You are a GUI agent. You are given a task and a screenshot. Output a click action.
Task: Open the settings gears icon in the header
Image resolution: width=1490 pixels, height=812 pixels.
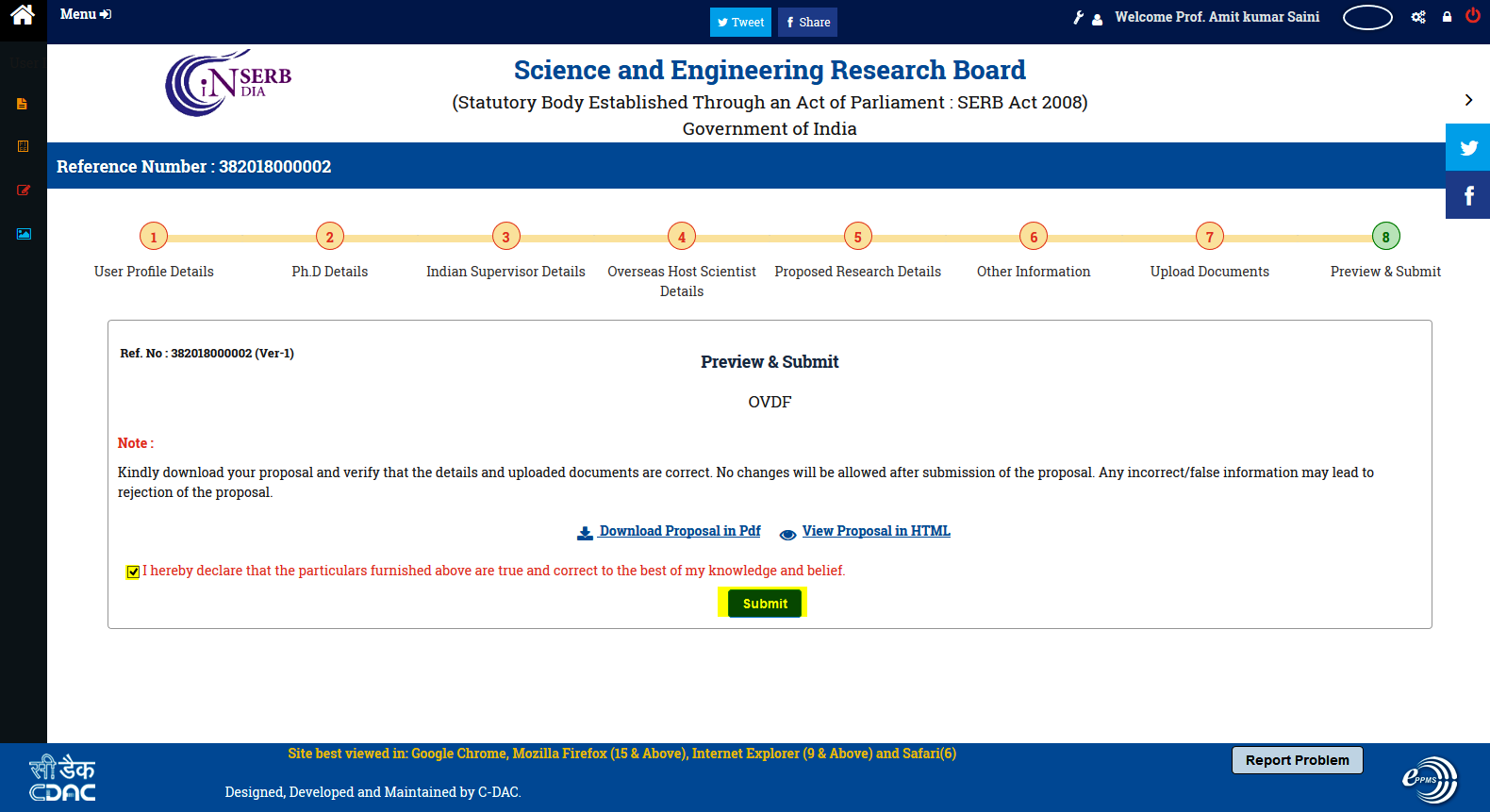(1418, 17)
